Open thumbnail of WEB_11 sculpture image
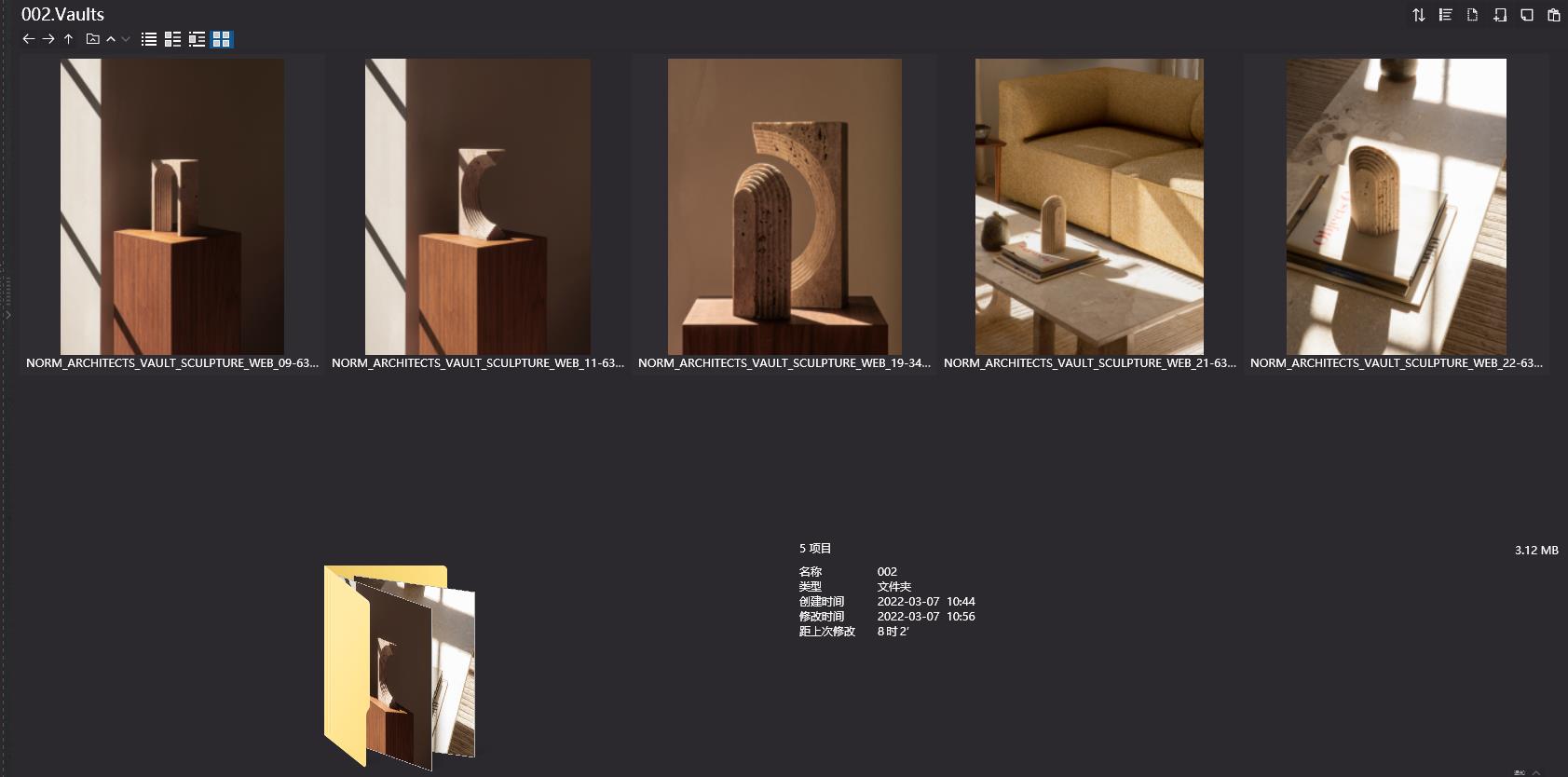 478,207
